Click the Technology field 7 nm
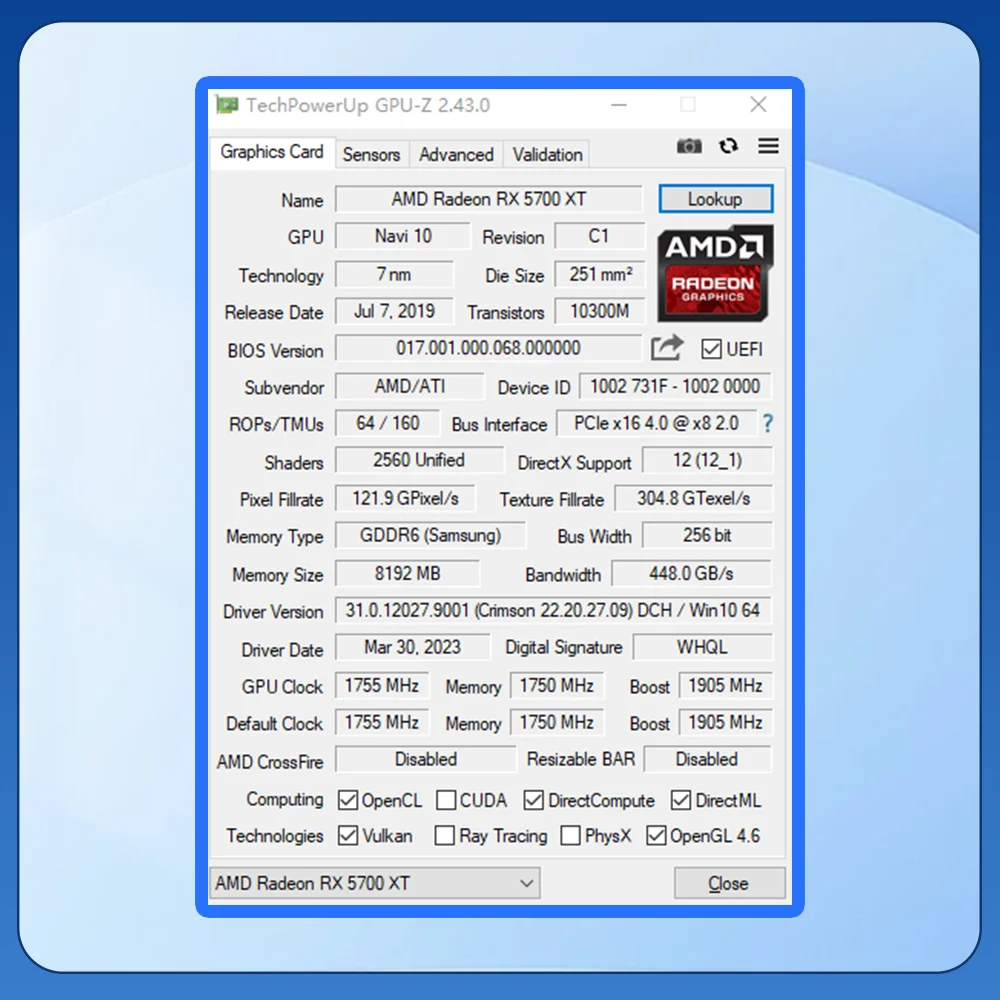 click(x=394, y=274)
